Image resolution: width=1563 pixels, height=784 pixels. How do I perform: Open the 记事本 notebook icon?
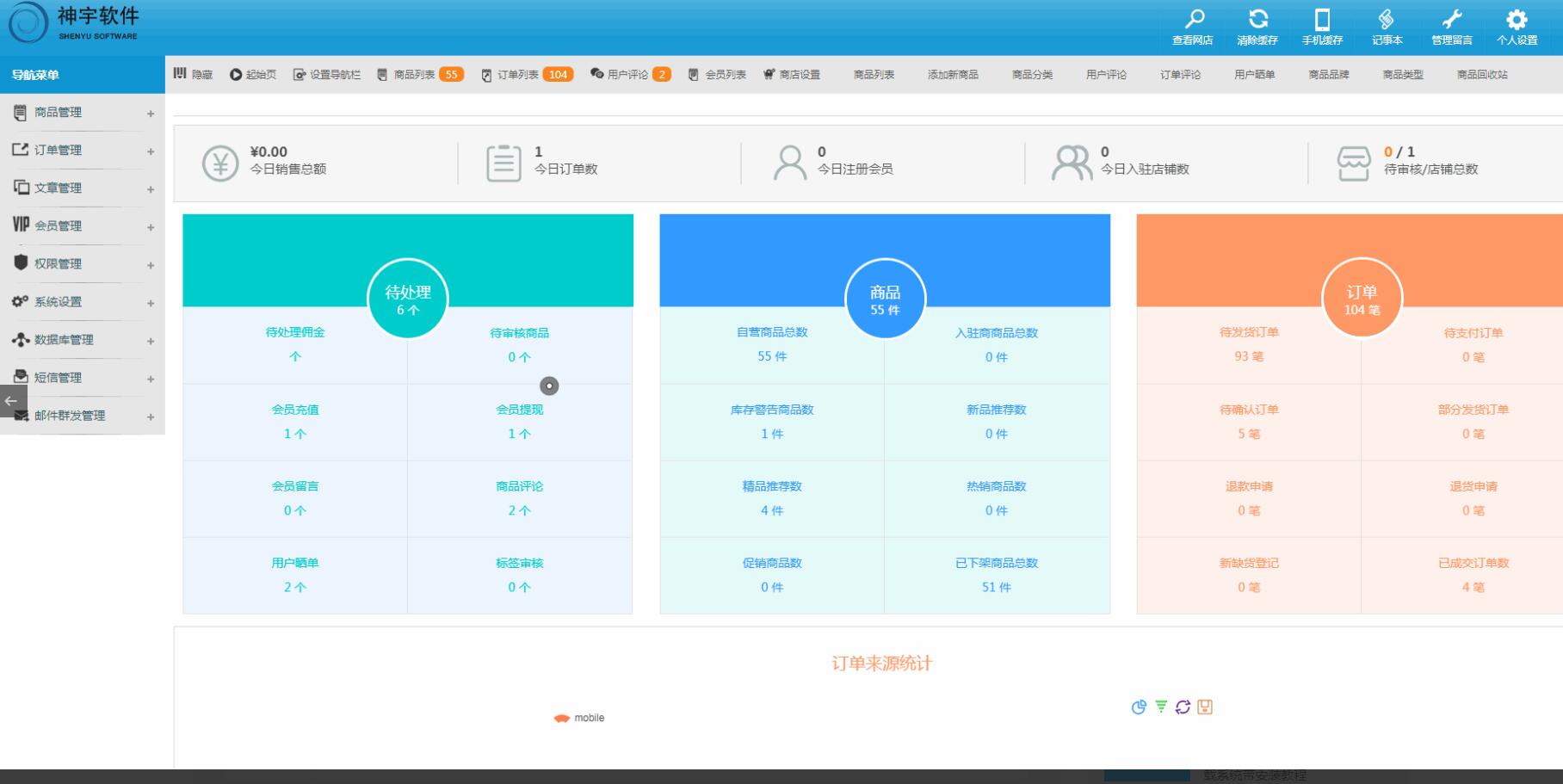click(x=1387, y=20)
